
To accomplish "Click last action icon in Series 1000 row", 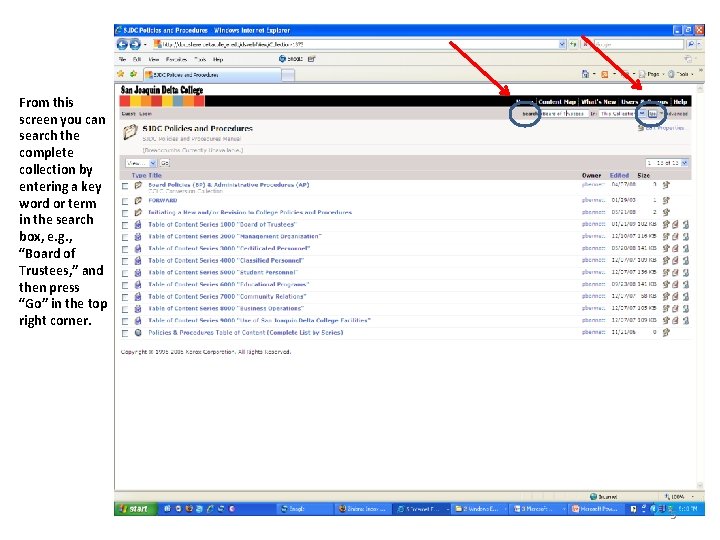I will pos(686,224).
